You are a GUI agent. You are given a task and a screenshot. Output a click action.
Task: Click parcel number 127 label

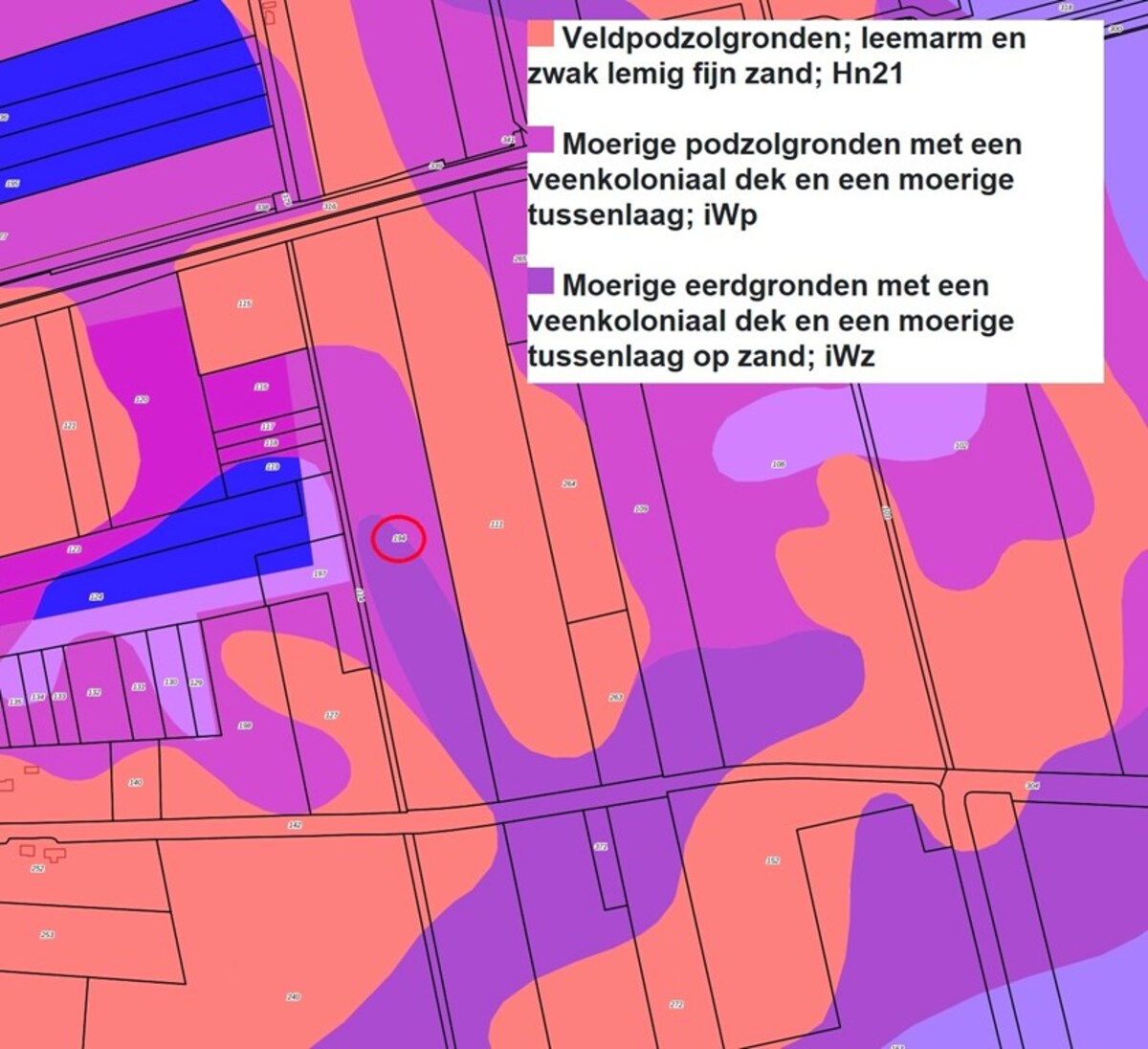tap(331, 715)
